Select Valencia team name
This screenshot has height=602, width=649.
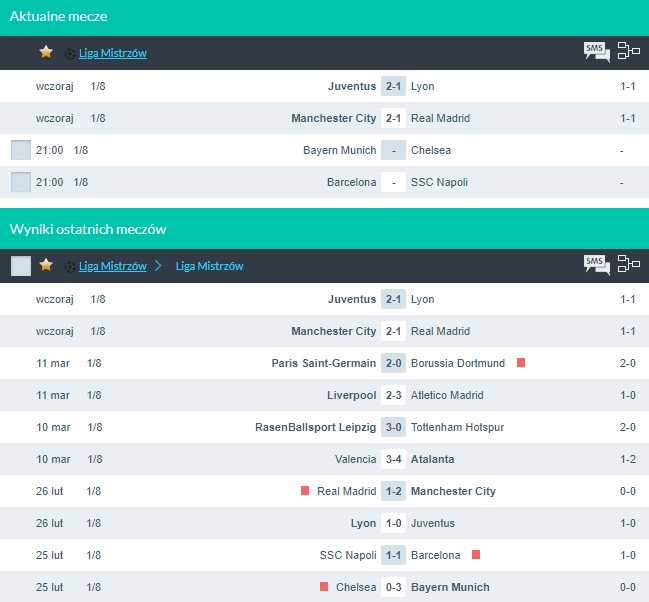pos(356,459)
